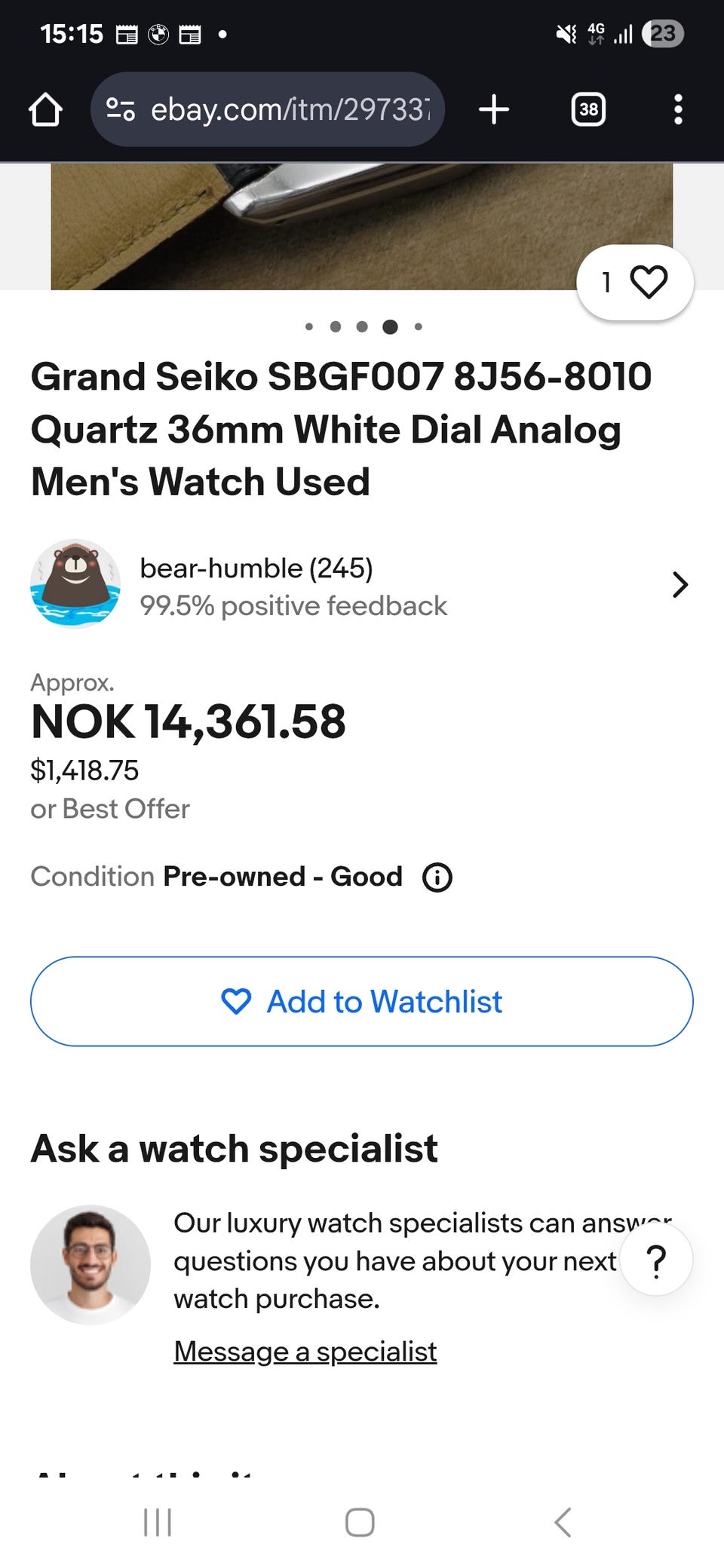Open the tab switcher showing 38
Screen dimensions: 724x1568
click(588, 109)
